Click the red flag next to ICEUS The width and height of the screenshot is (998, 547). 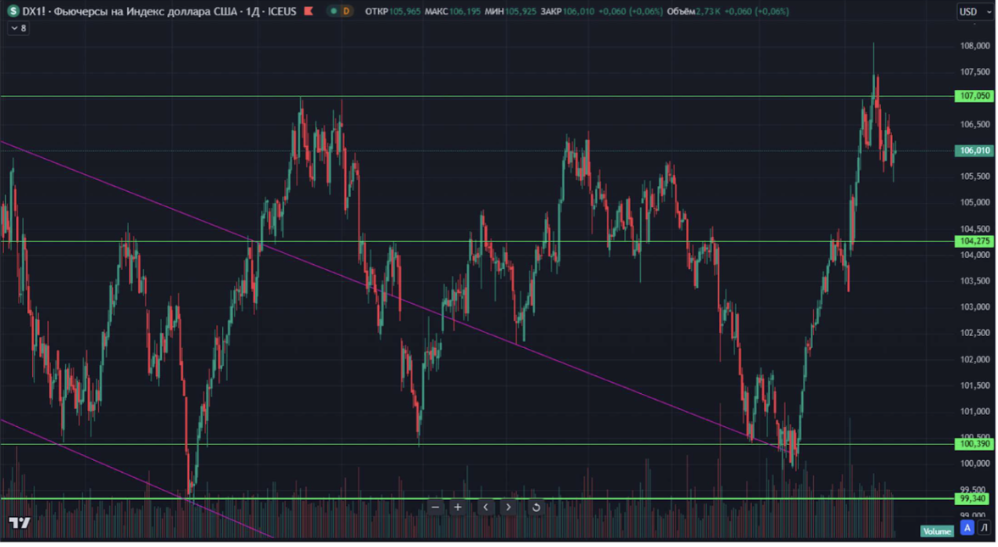click(309, 11)
